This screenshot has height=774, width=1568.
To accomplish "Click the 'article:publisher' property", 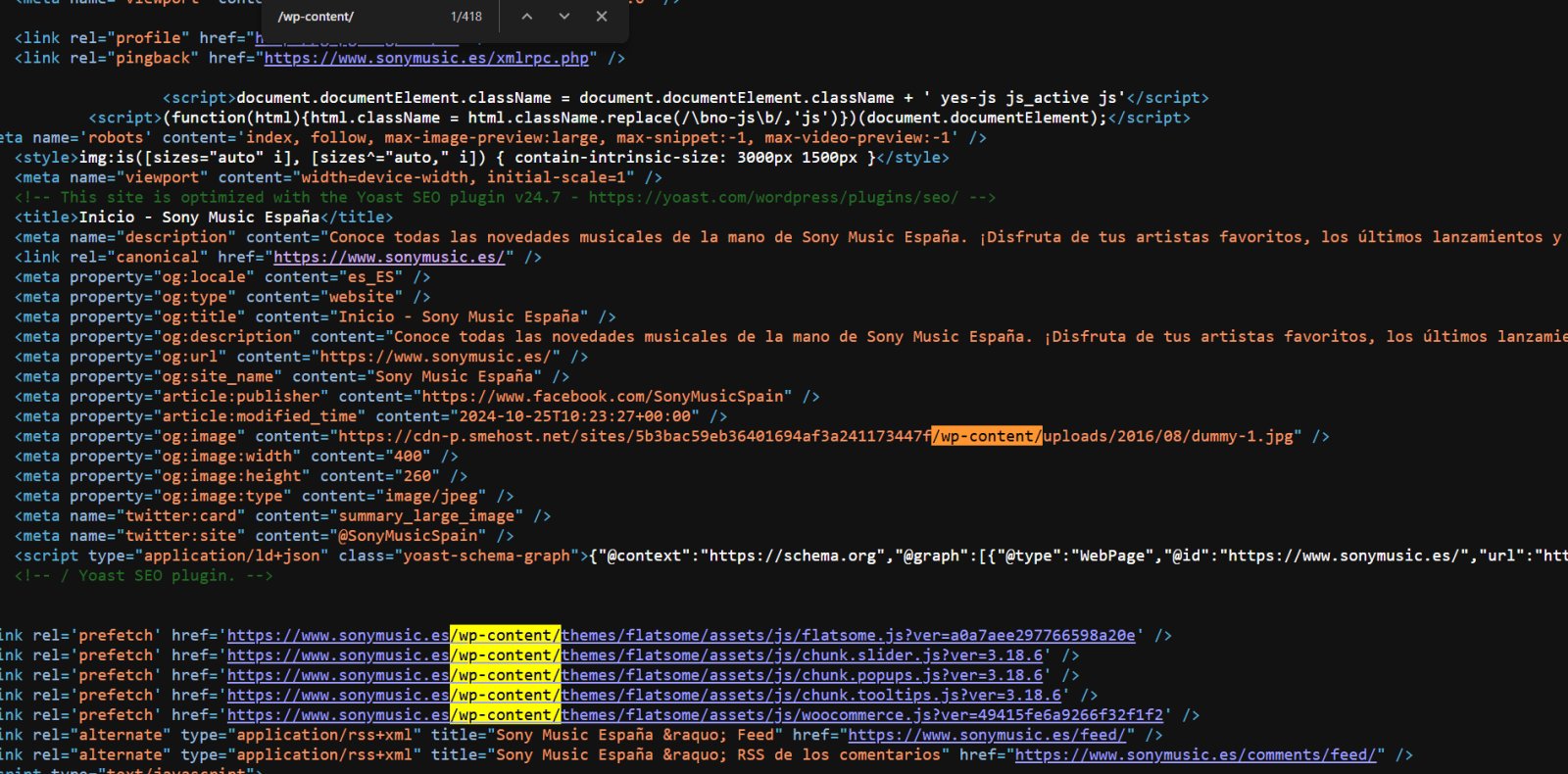I will pyautogui.click(x=241, y=397).
